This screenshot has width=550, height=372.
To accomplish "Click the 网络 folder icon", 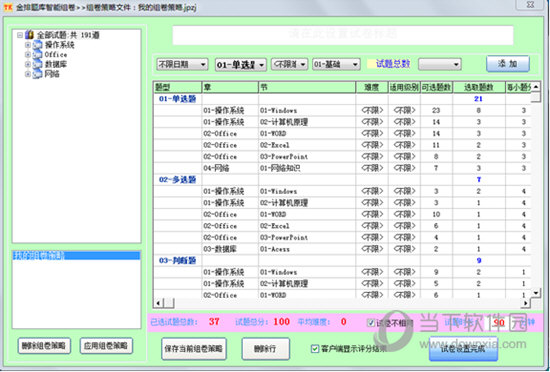I will [37, 74].
